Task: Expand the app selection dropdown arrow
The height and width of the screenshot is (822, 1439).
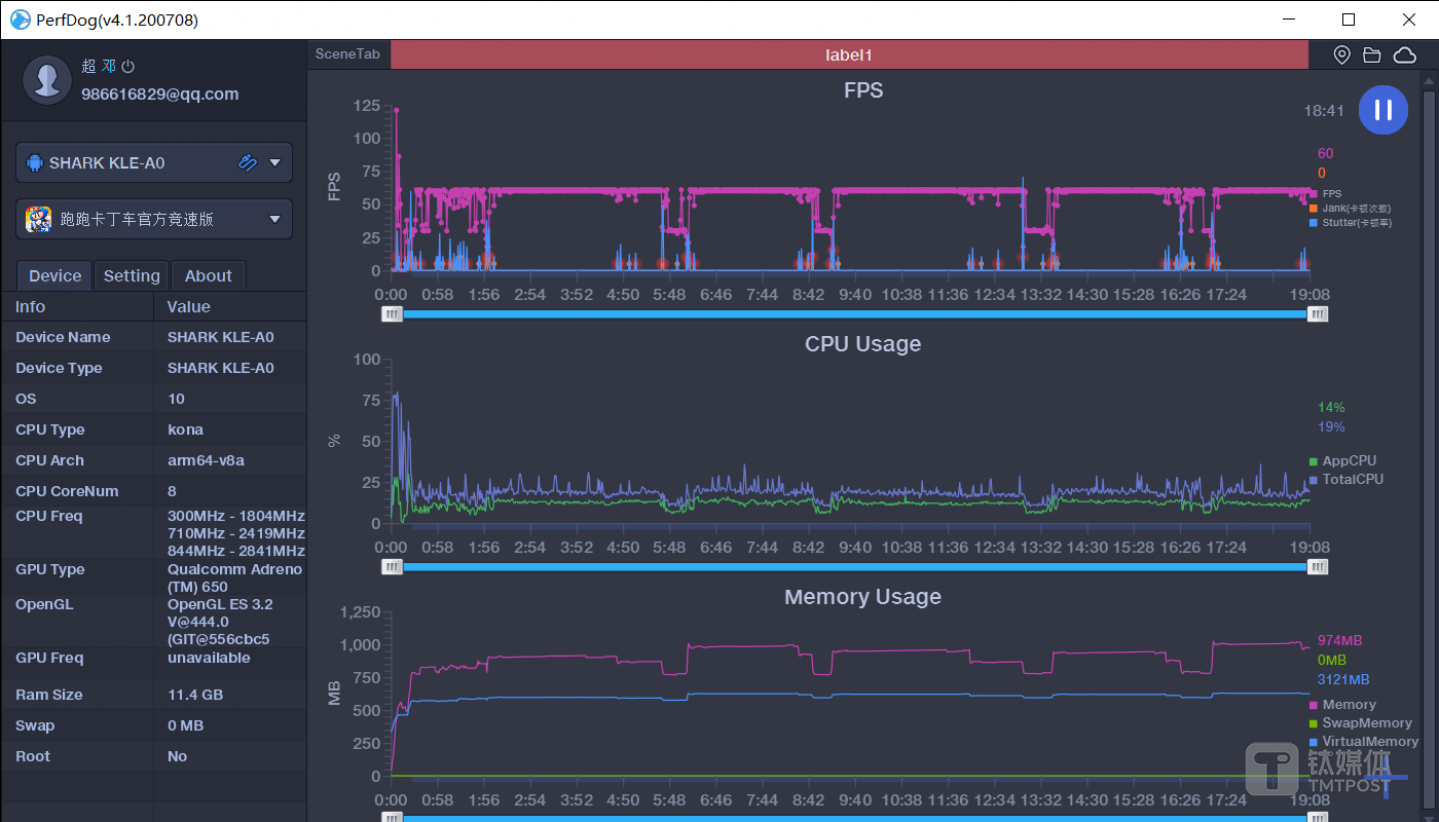Action: (x=275, y=219)
